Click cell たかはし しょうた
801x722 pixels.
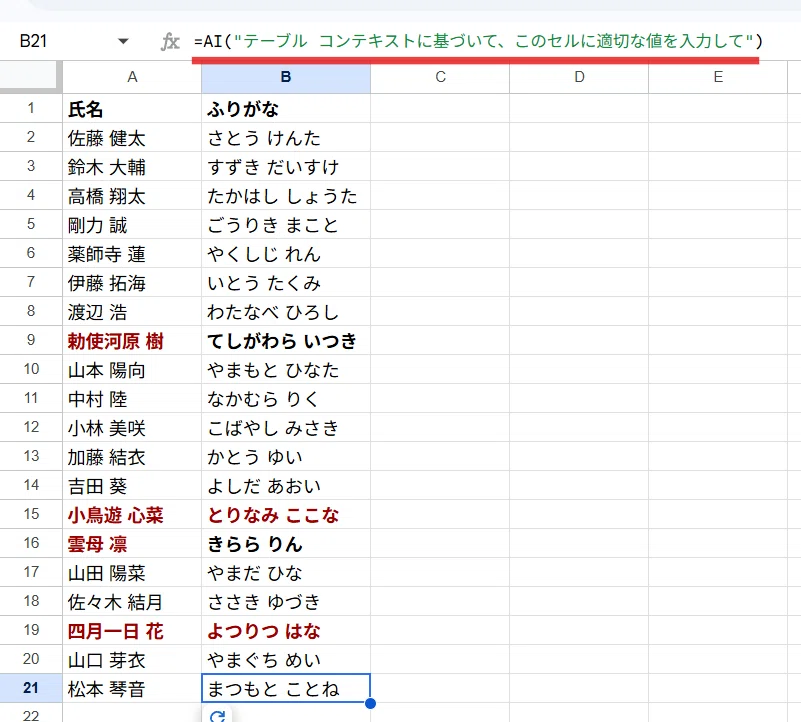coord(286,195)
